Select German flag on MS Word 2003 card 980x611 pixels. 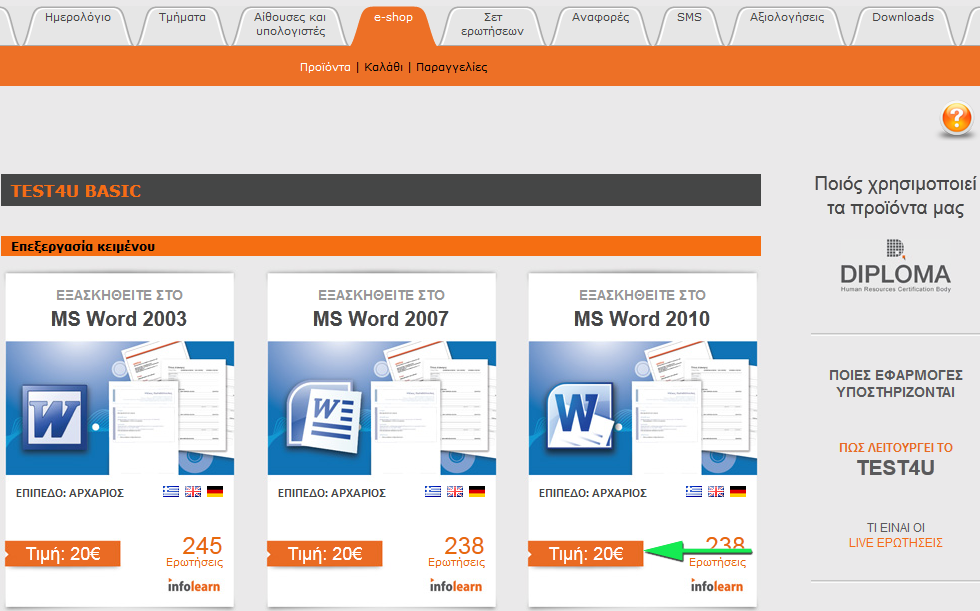tap(215, 492)
